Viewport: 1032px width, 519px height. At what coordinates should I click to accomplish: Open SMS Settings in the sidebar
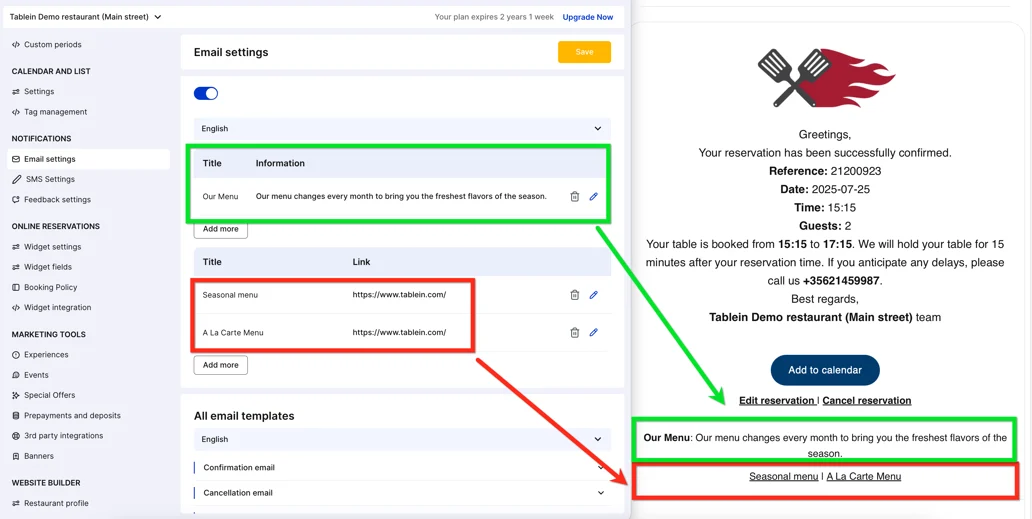[x=50, y=179]
